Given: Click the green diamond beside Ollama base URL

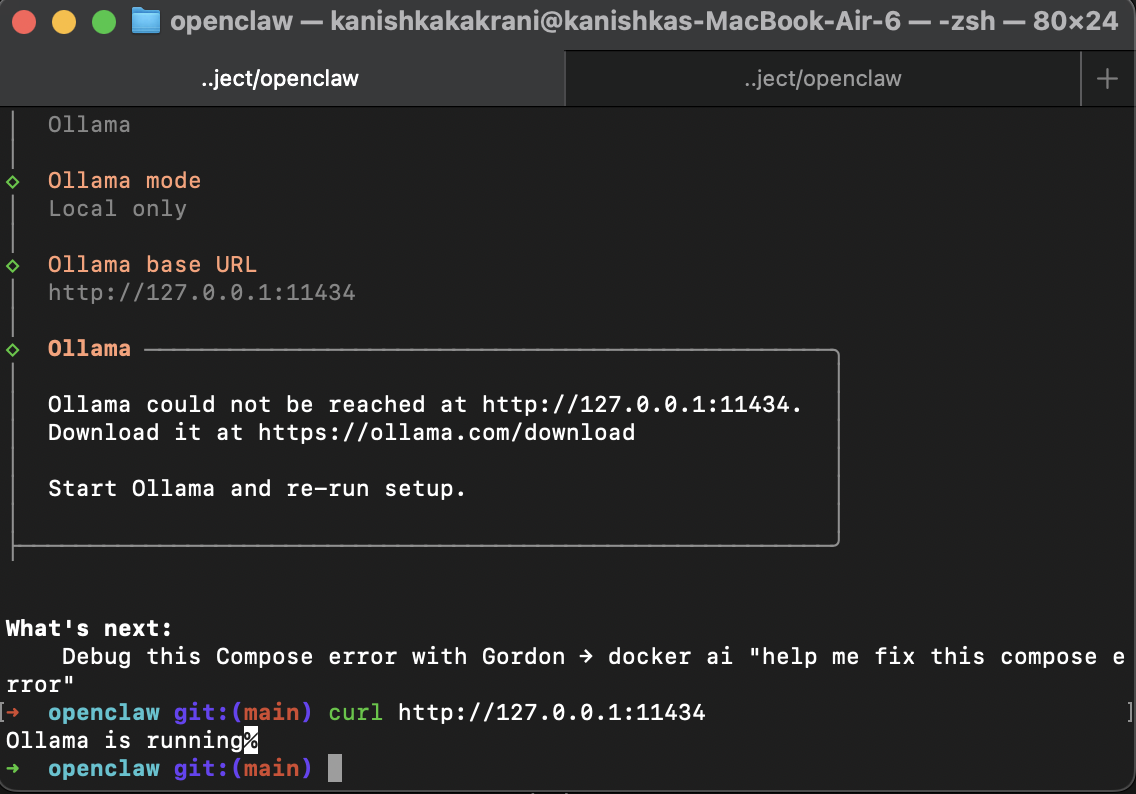Looking at the screenshot, I should [x=13, y=265].
